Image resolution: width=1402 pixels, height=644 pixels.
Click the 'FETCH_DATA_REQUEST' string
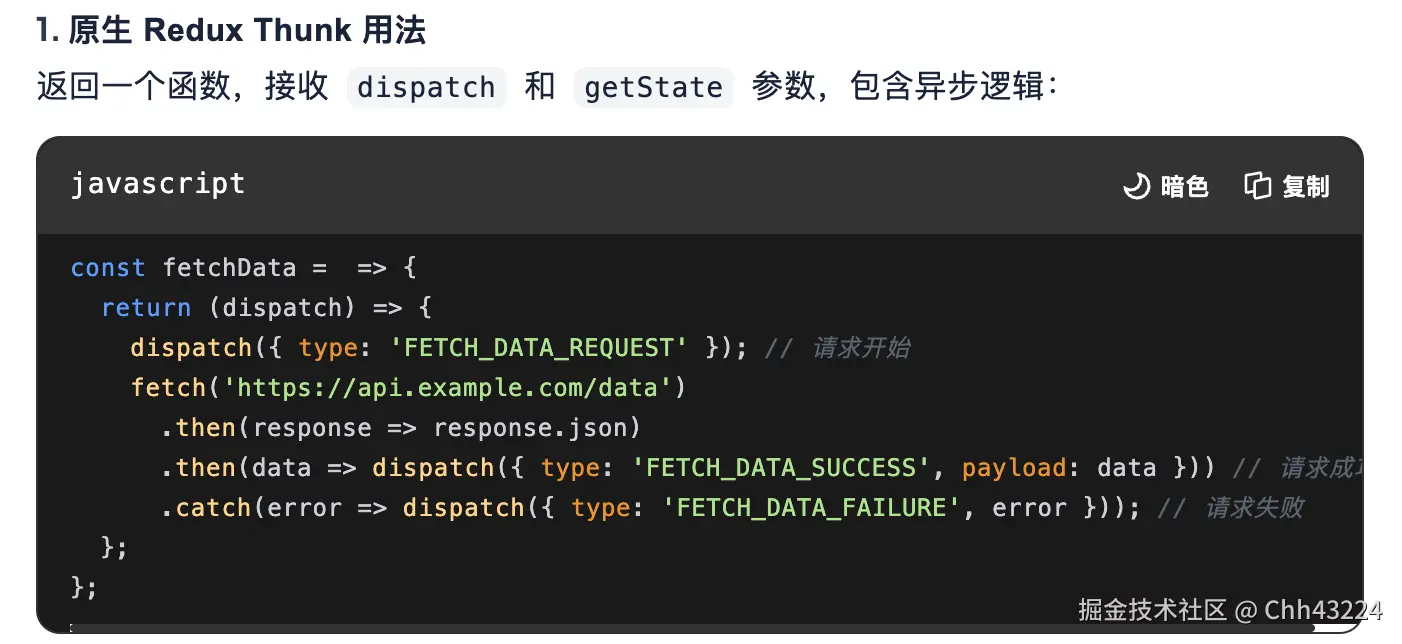(x=539, y=348)
